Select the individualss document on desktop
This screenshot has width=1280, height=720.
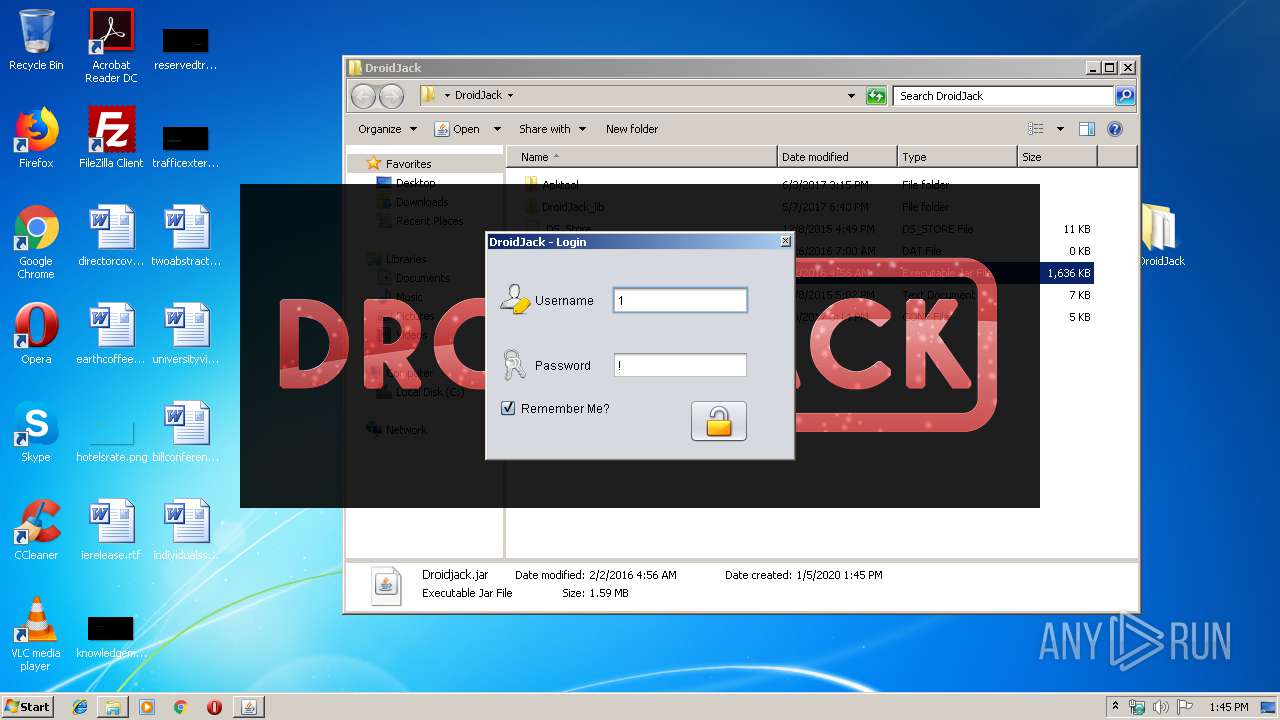186,530
